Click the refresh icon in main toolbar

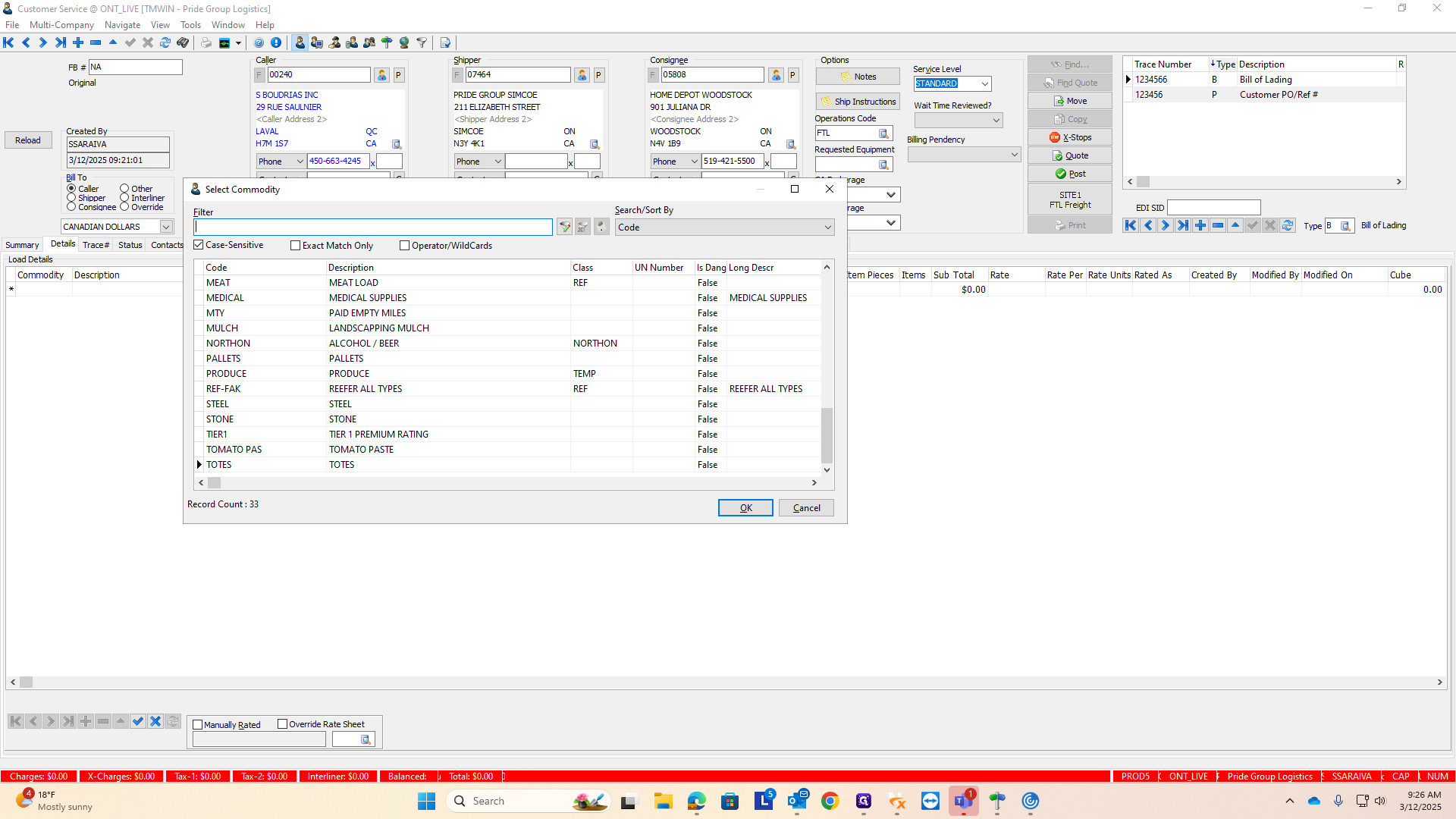tap(165, 43)
